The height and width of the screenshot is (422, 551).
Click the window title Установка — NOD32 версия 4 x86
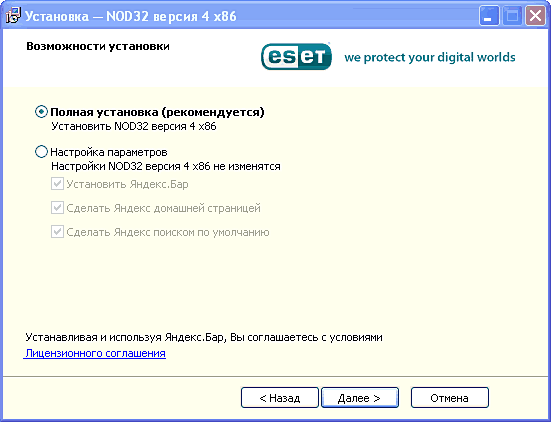coord(131,16)
